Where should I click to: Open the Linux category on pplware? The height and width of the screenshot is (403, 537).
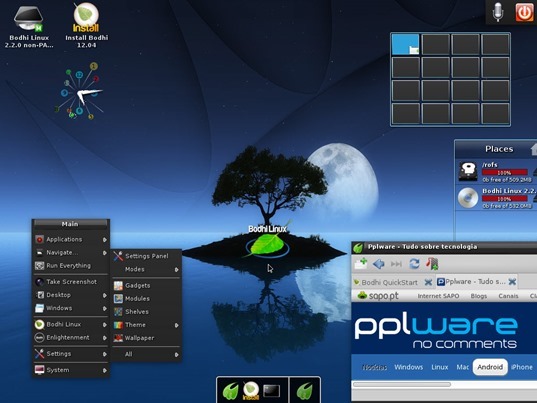(x=440, y=367)
